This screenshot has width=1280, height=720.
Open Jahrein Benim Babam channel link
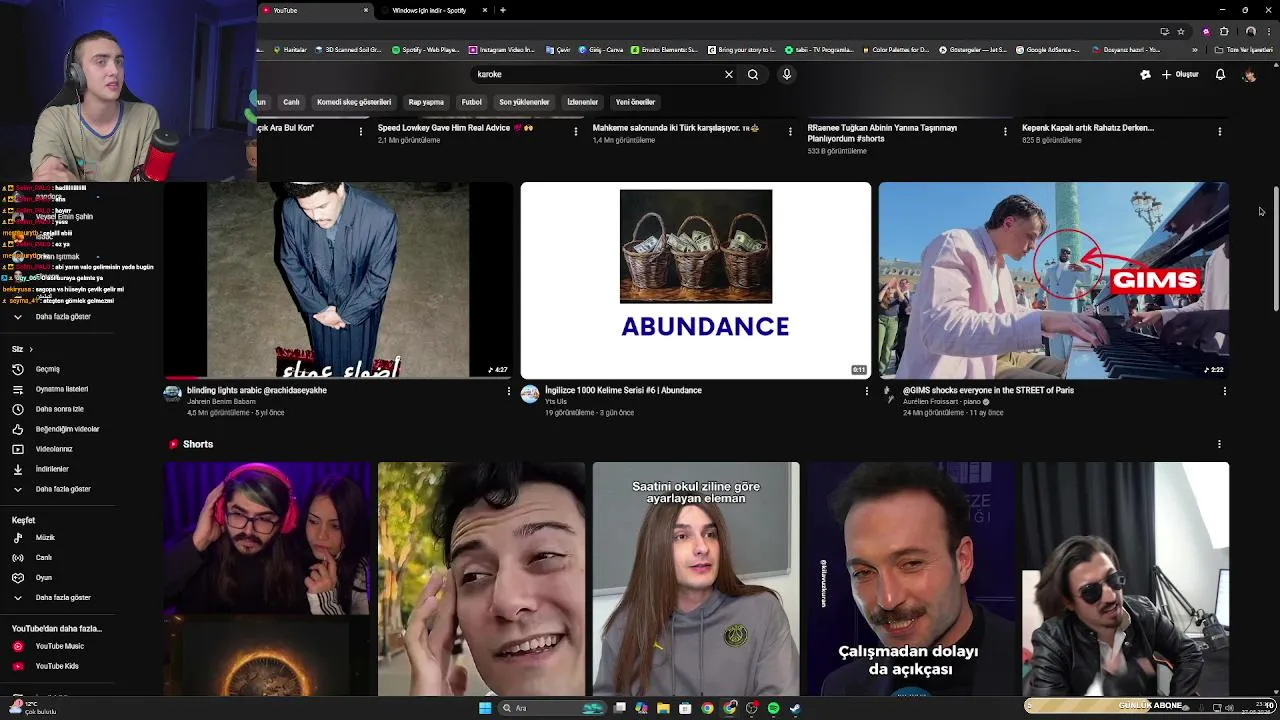tap(221, 402)
